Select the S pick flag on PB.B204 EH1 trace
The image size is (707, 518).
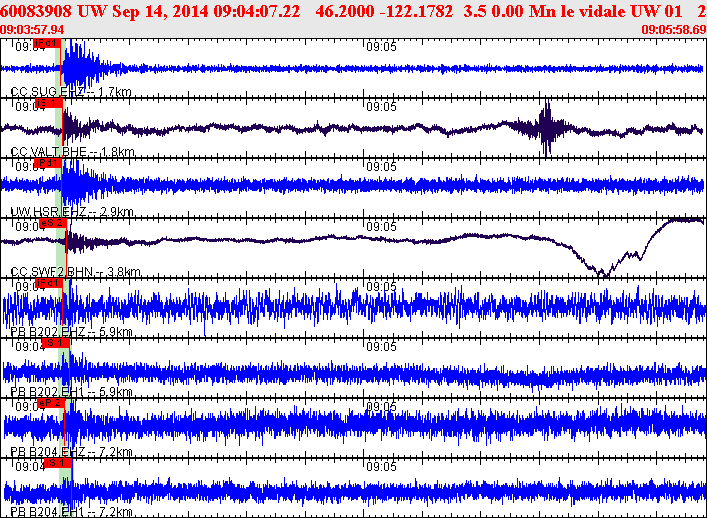coord(56,463)
